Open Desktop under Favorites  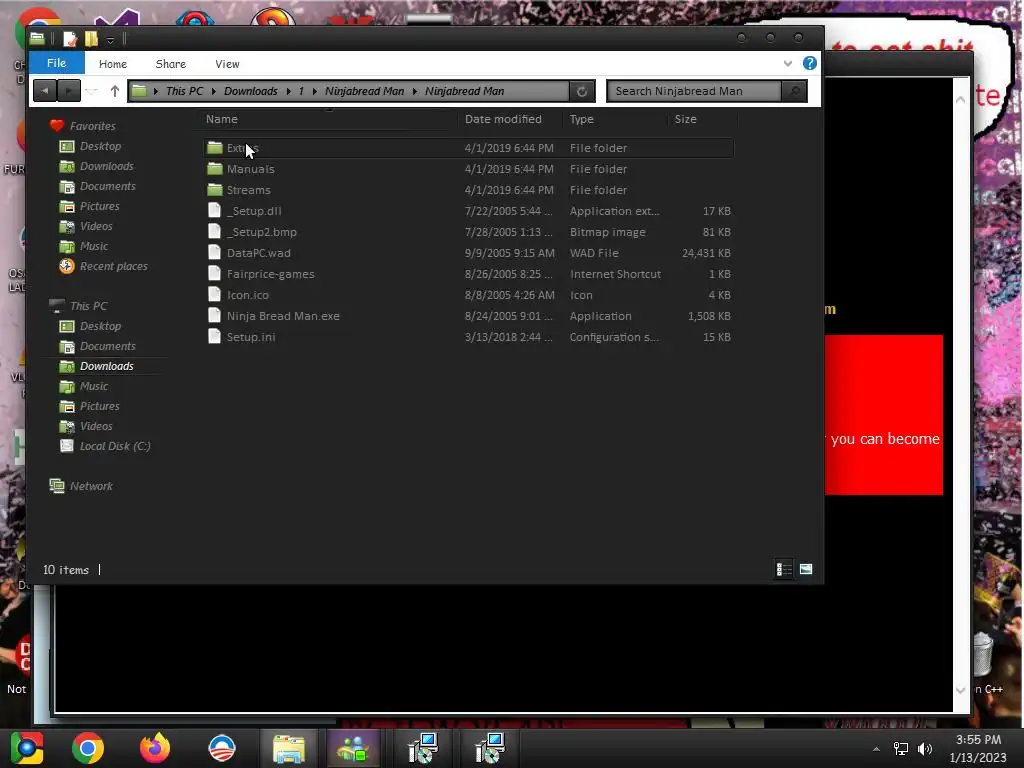pyautogui.click(x=100, y=146)
